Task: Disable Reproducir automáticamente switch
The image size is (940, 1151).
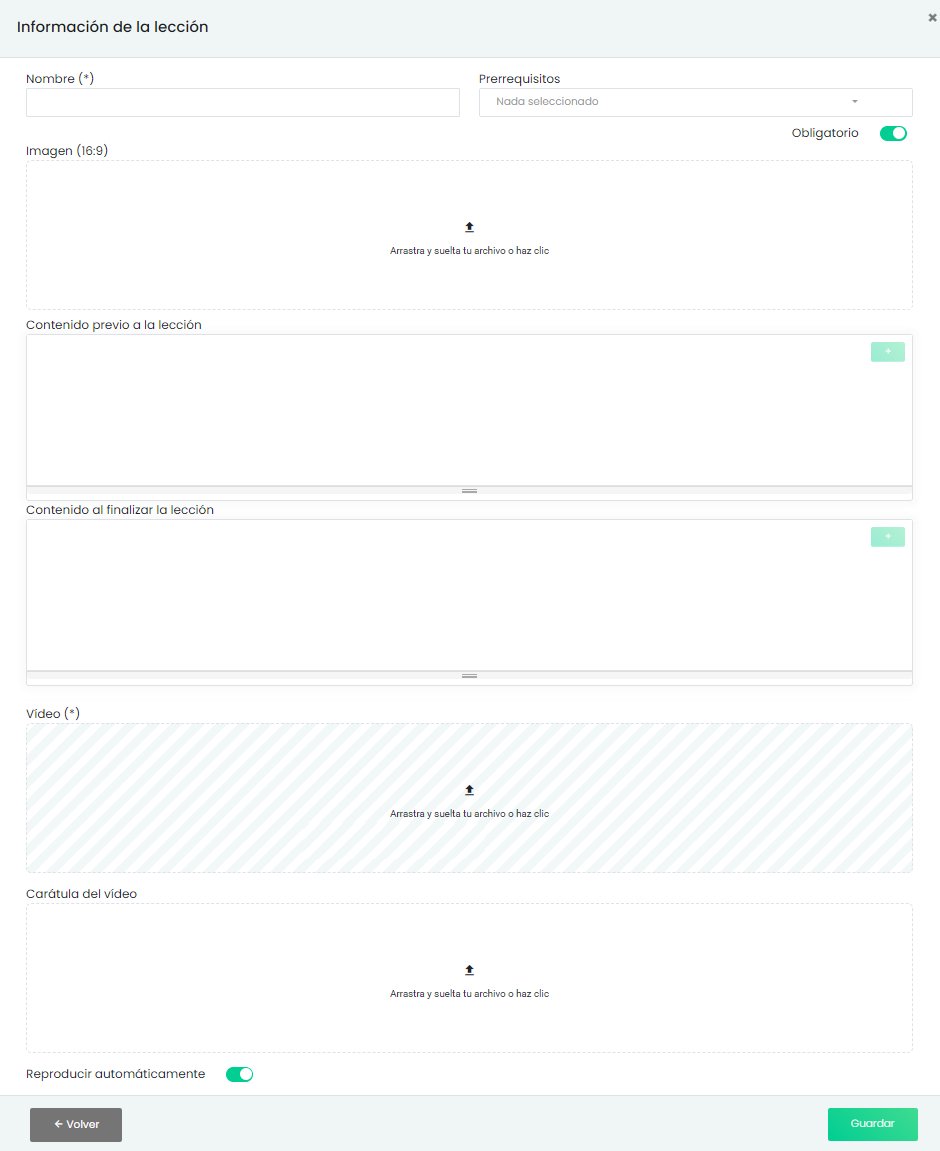Action: [240, 1075]
